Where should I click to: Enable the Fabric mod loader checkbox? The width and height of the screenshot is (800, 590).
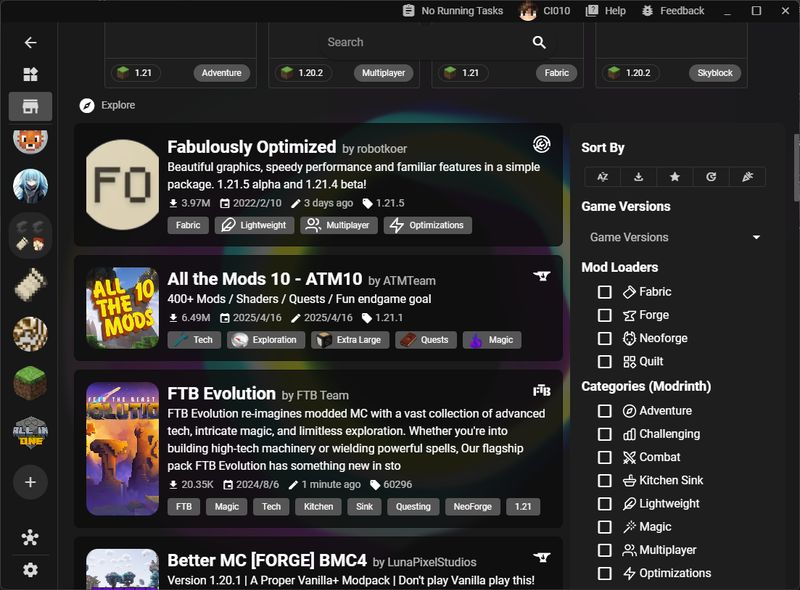[x=605, y=292]
